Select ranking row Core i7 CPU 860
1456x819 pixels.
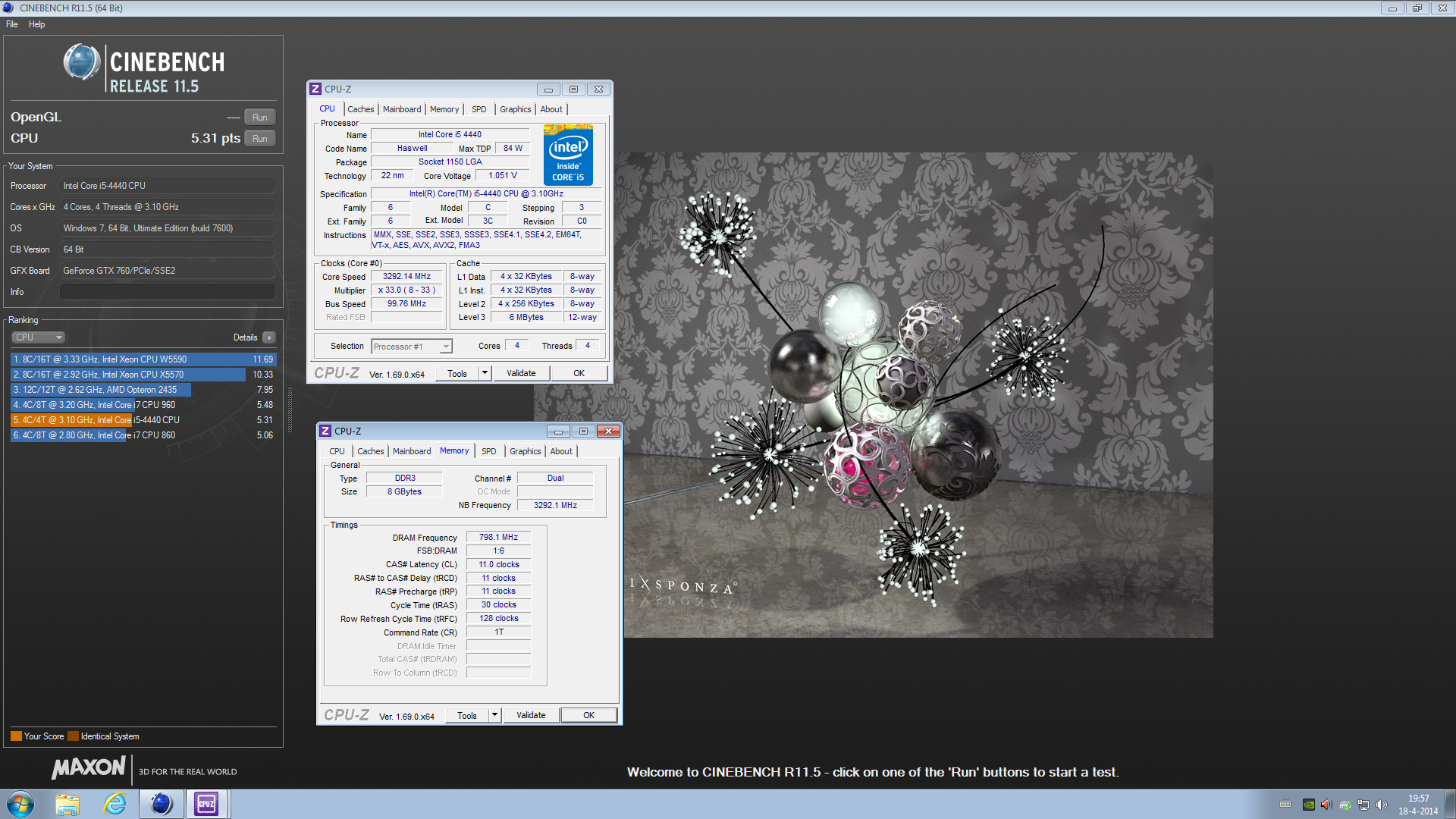(x=143, y=435)
